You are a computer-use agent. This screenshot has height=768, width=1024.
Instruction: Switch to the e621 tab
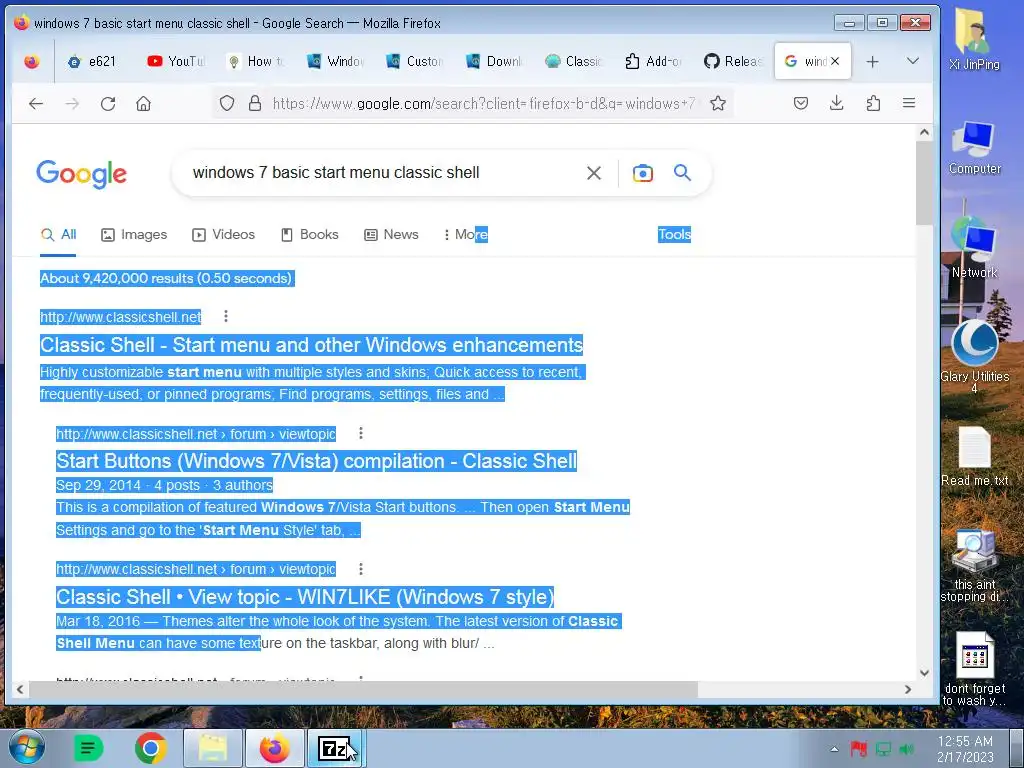(x=93, y=61)
